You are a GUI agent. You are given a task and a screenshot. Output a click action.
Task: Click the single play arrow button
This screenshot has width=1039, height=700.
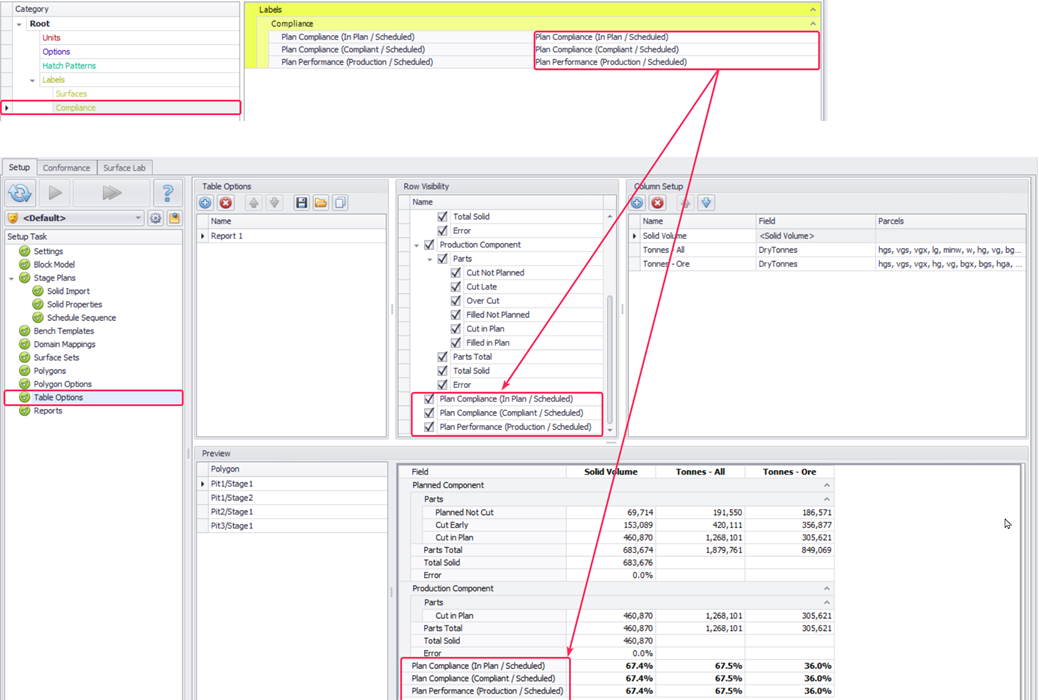55,193
